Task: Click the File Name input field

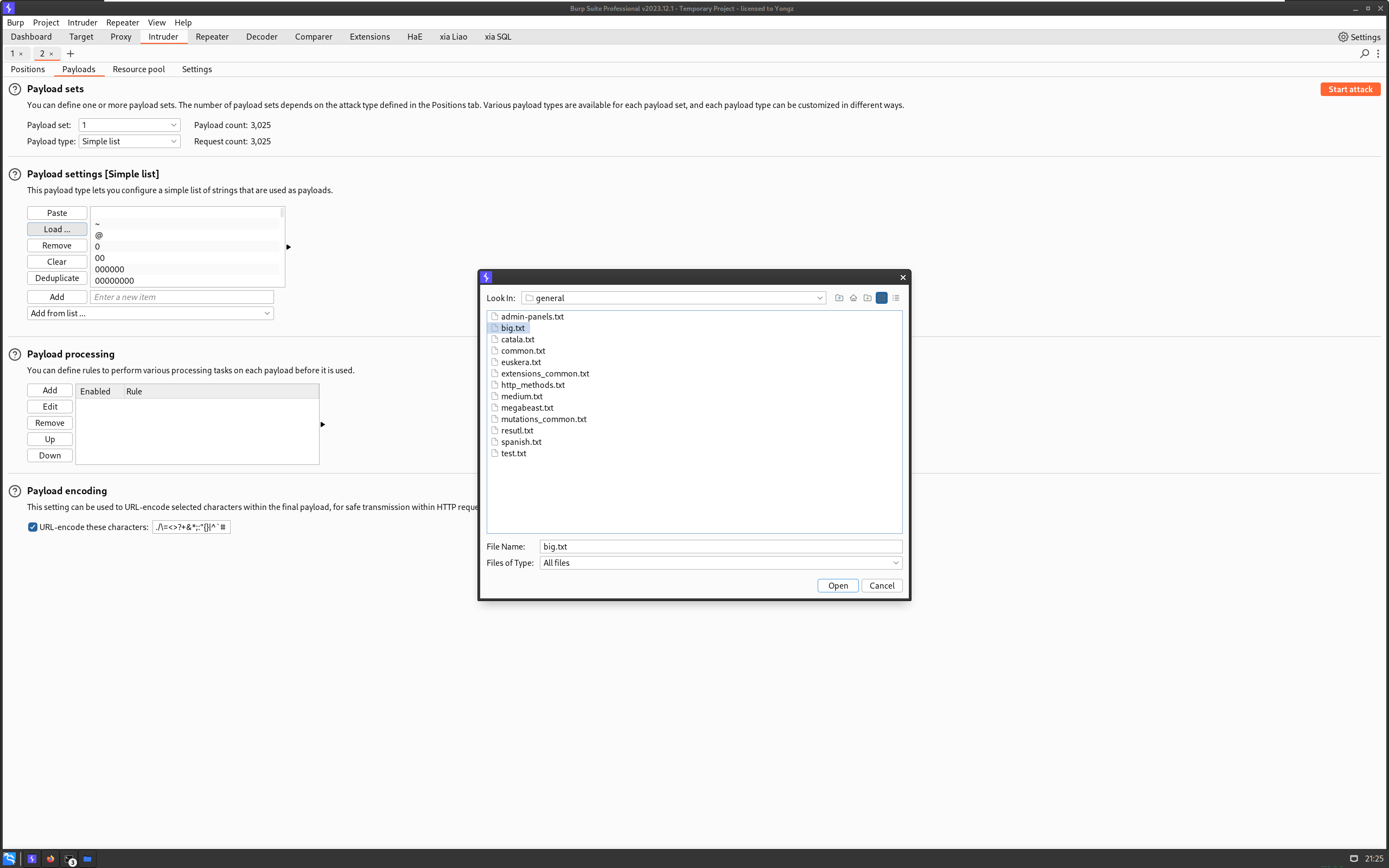Action: point(721,546)
